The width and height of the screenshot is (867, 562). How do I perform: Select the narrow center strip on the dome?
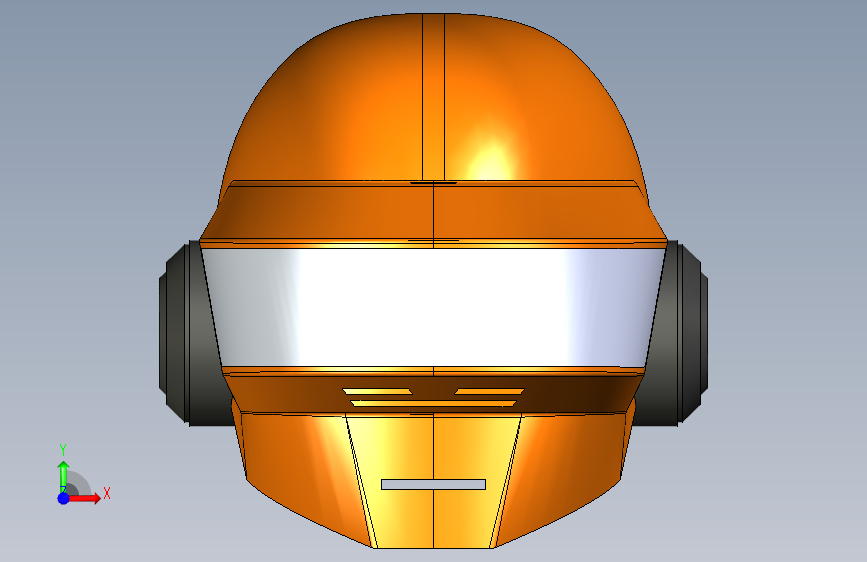pos(434,97)
